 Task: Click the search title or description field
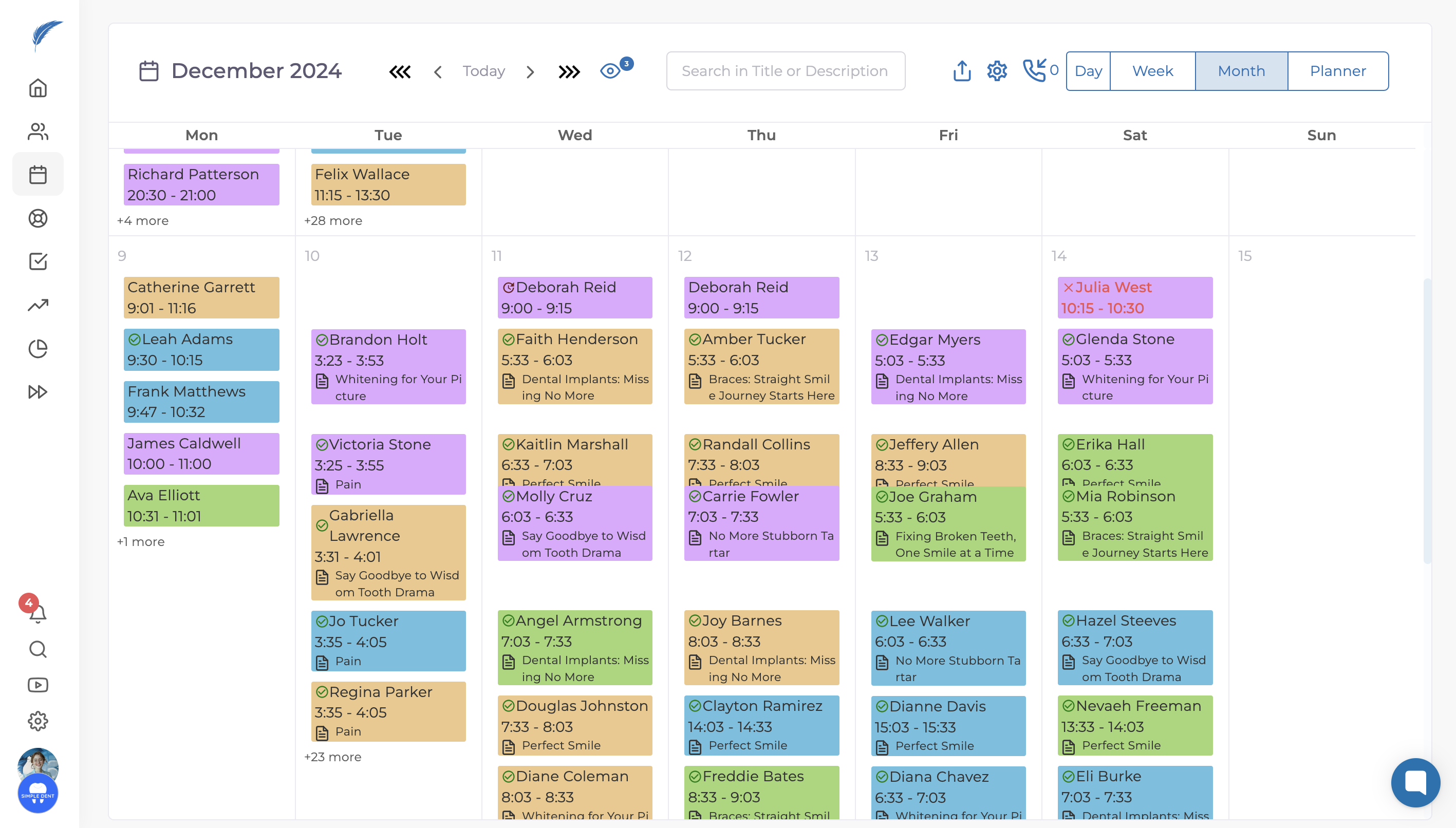[786, 71]
